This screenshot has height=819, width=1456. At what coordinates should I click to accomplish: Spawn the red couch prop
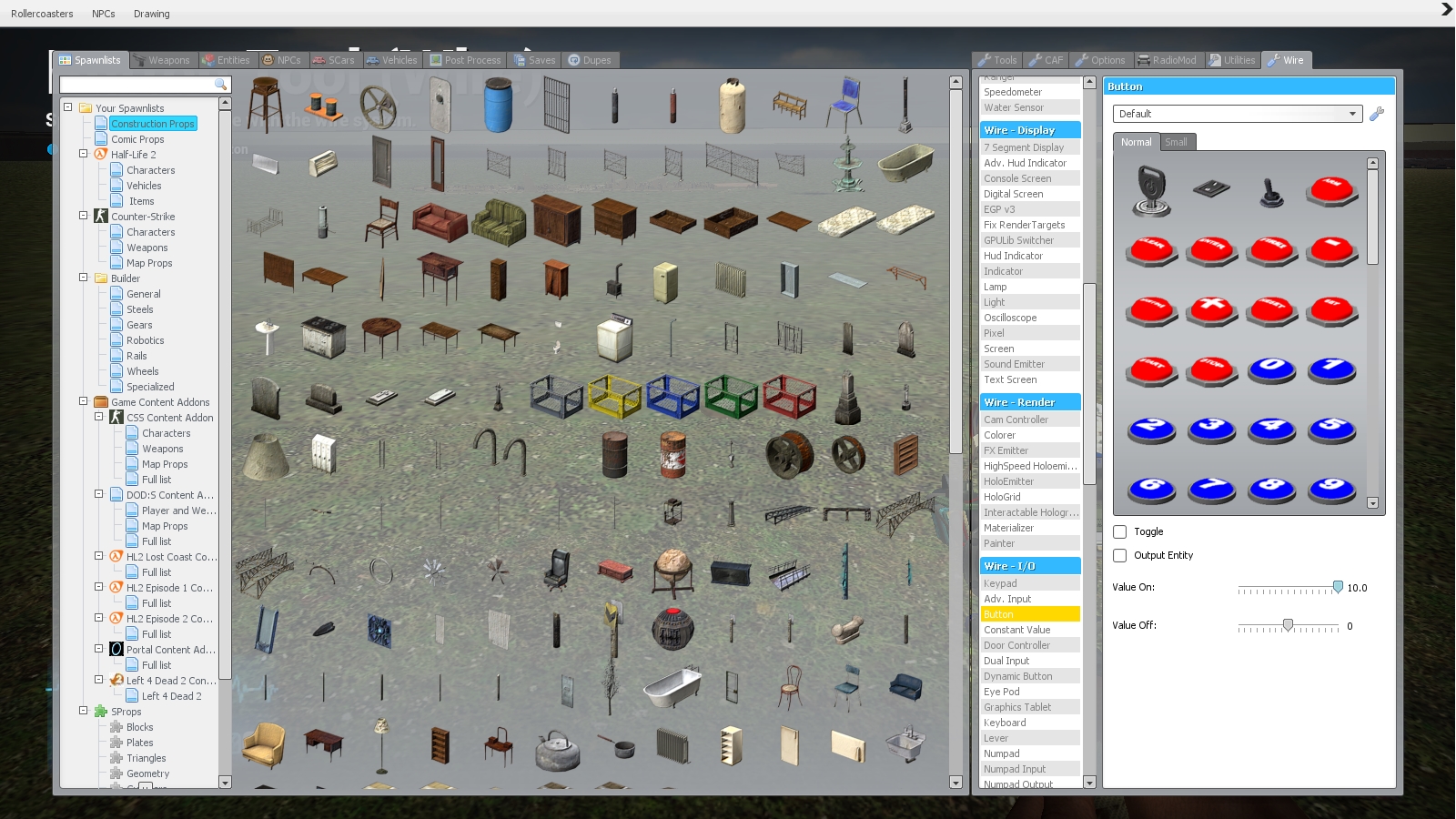(440, 221)
